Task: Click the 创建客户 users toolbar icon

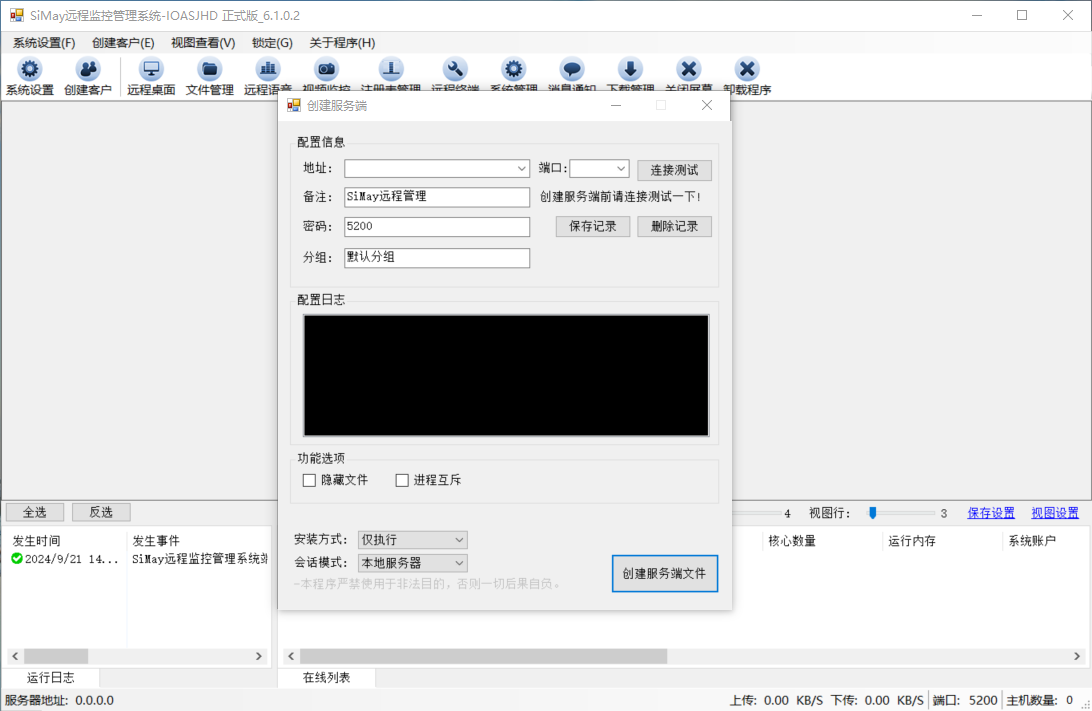Action: pos(88,70)
